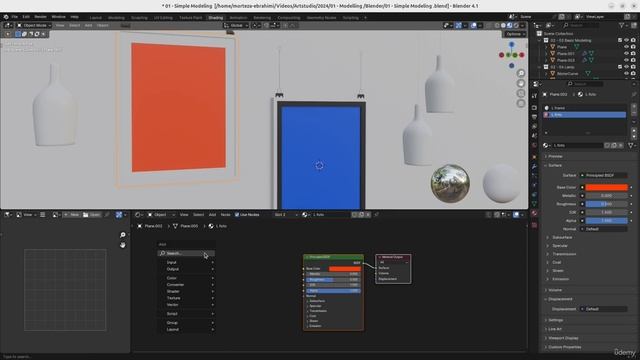Toggle the Use Nodes checkbox
This screenshot has height=360, width=640.
pyautogui.click(x=237, y=215)
